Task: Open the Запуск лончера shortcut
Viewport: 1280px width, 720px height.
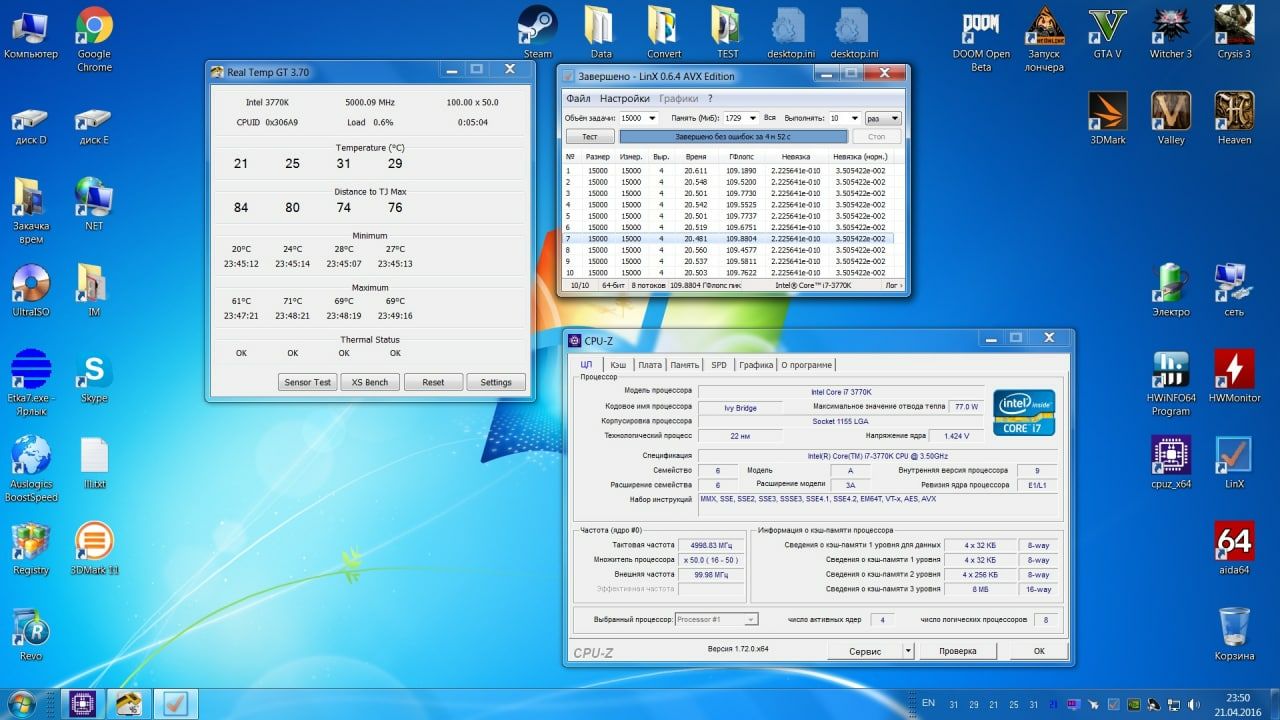Action: coord(1044,40)
